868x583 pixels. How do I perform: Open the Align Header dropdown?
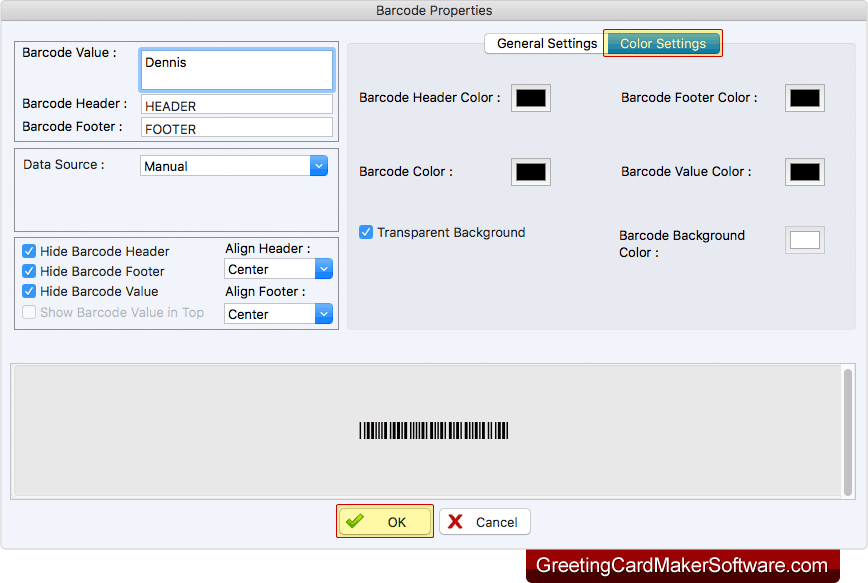coord(278,269)
